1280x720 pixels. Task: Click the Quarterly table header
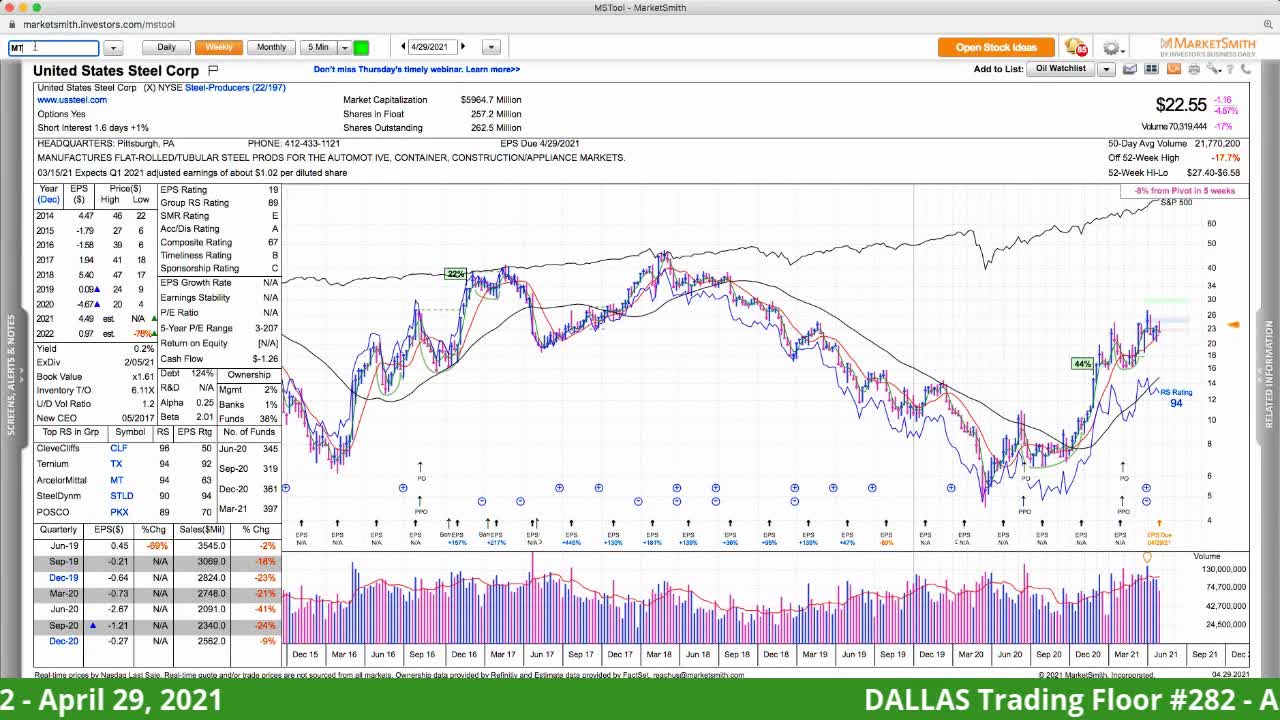tap(58, 529)
